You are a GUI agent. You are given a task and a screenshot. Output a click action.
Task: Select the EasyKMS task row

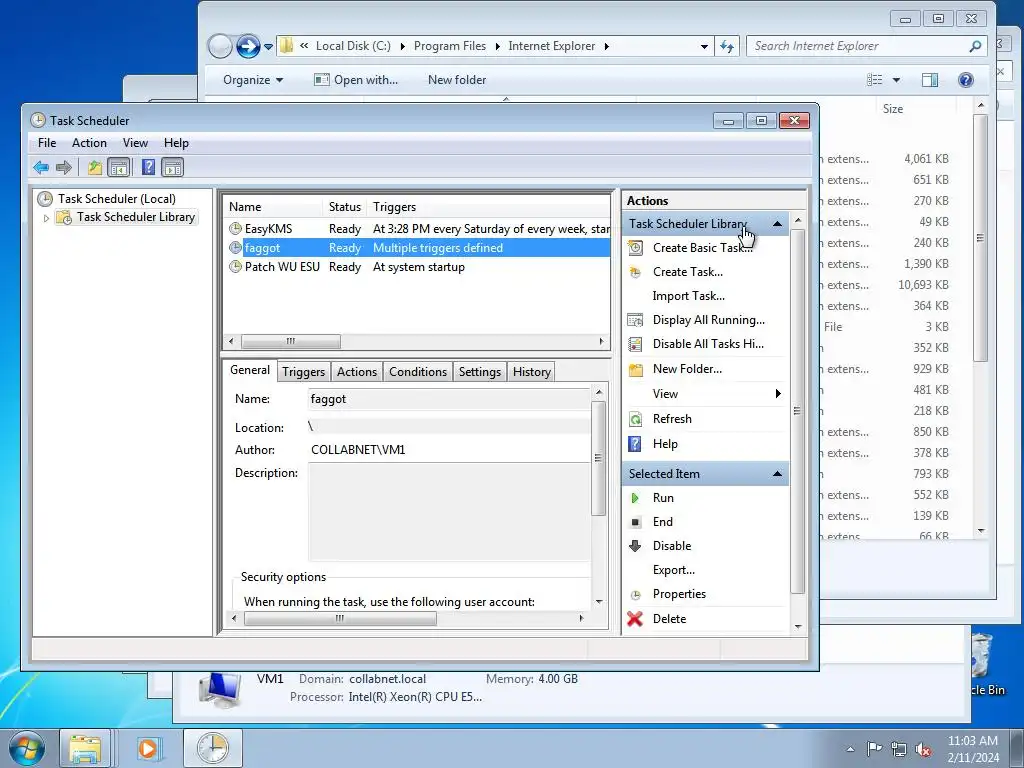pos(418,229)
